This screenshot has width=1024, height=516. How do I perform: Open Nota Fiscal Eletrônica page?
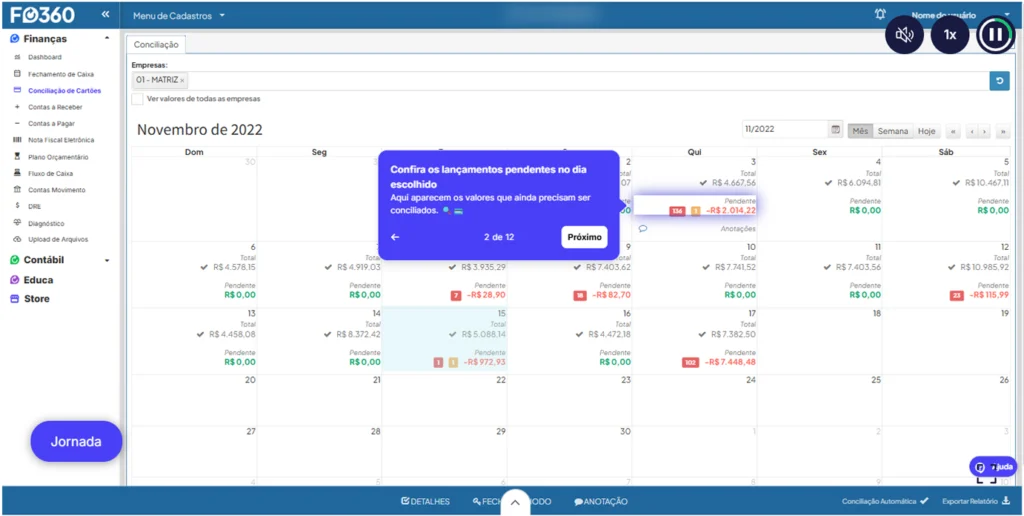click(x=61, y=140)
